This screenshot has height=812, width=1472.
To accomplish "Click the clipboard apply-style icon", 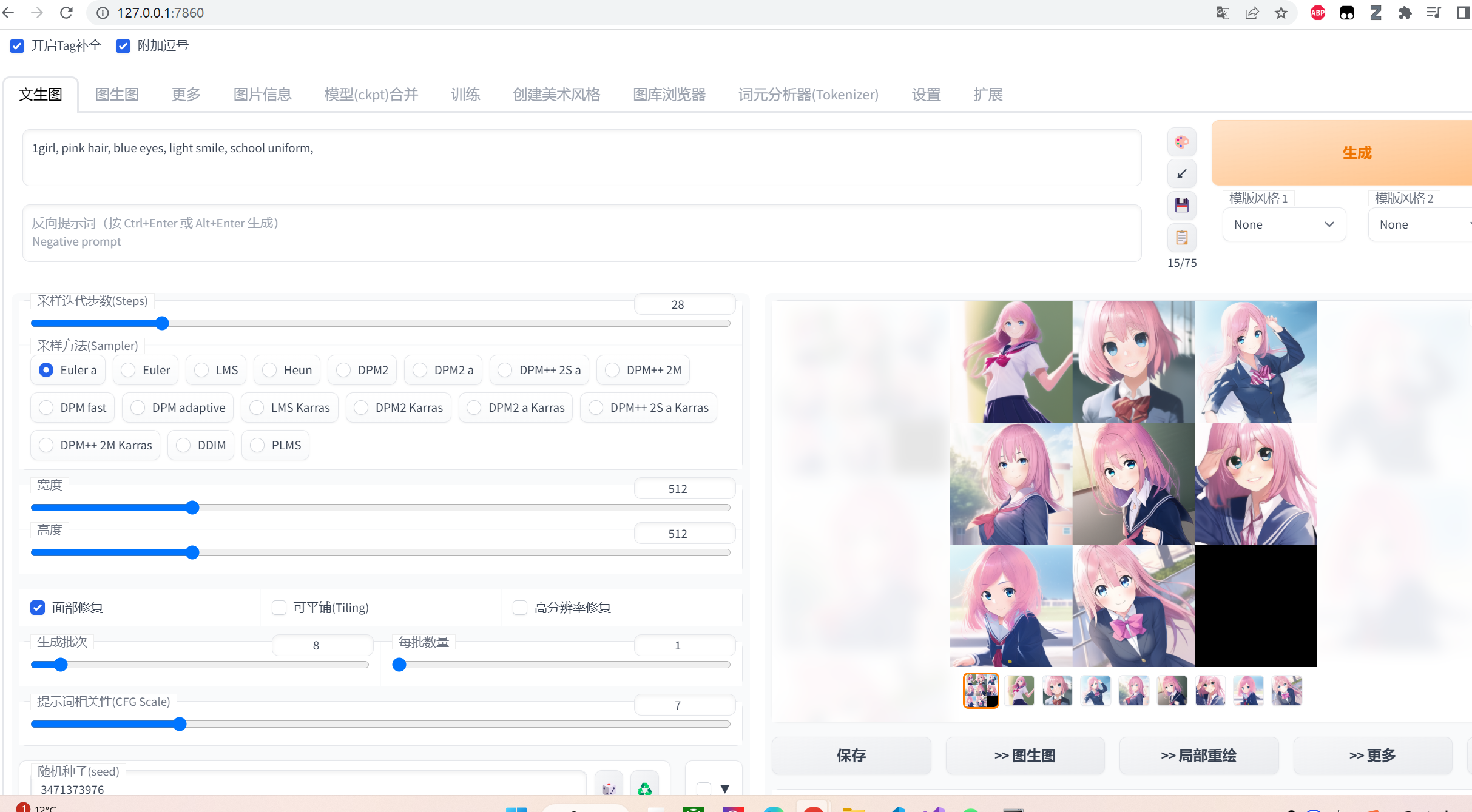I will 1181,237.
